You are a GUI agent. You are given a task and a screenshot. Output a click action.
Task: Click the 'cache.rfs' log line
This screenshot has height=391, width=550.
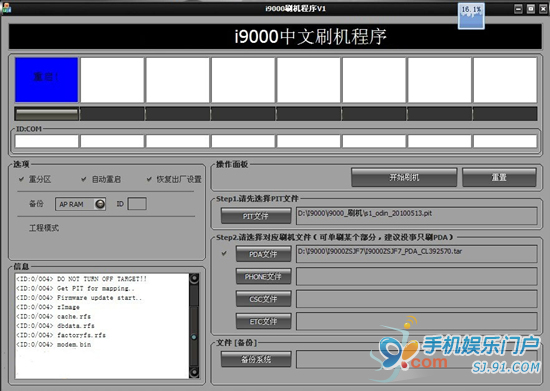54,316
